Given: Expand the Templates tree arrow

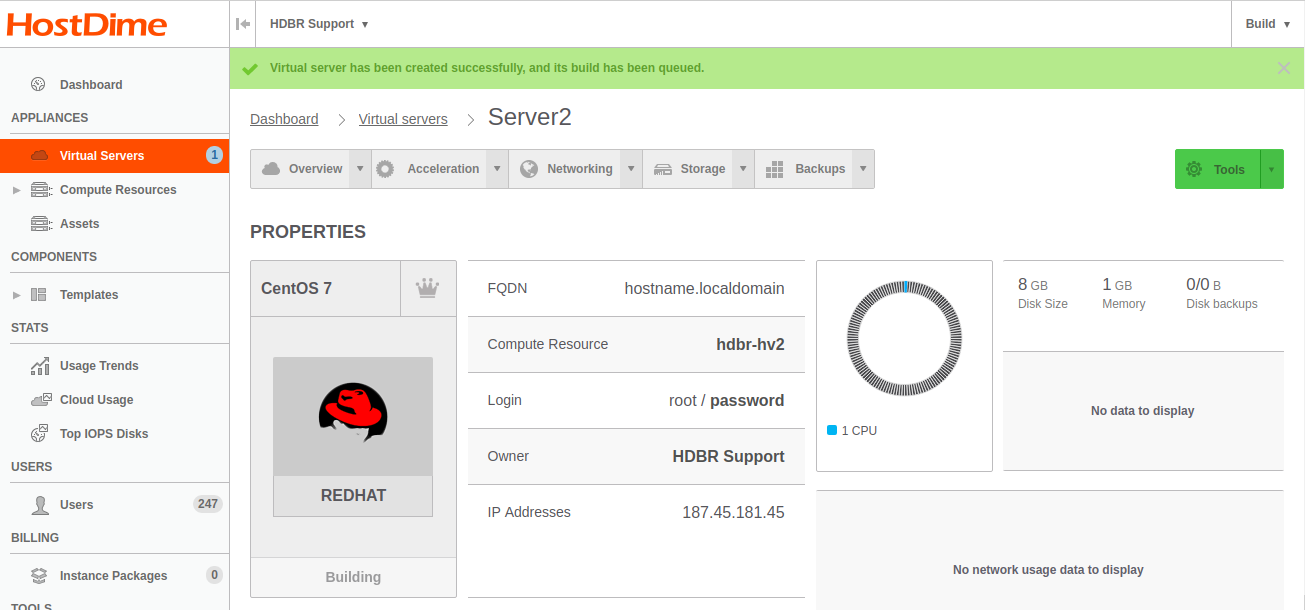Looking at the screenshot, I should (16, 295).
